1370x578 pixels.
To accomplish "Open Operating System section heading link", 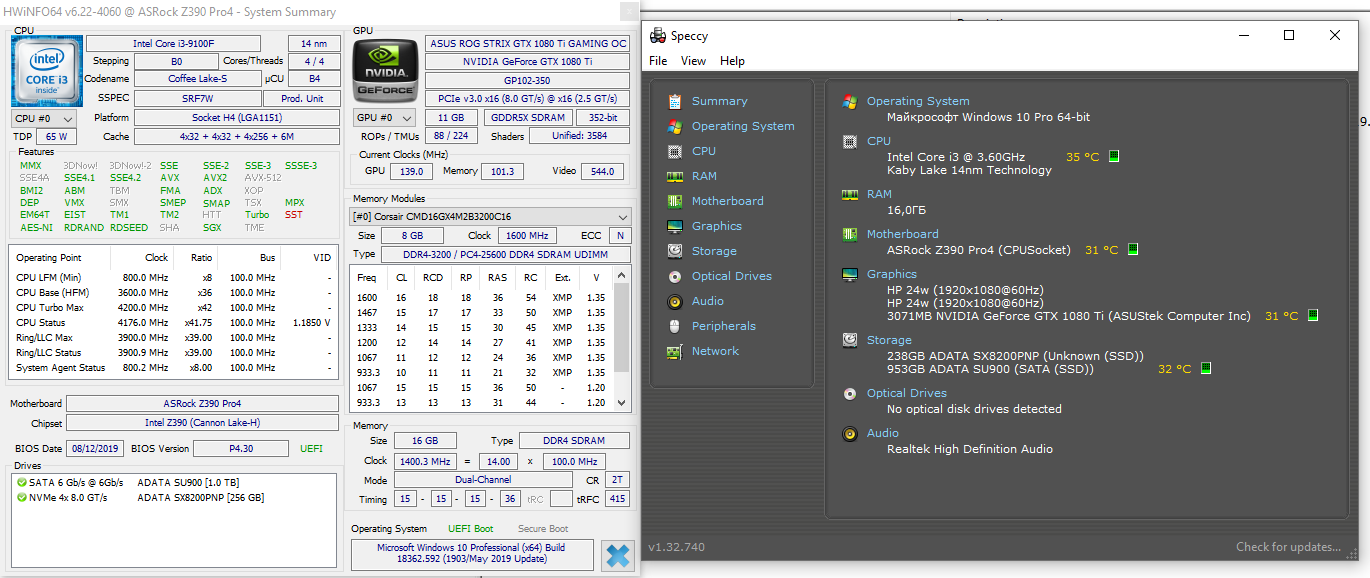I will pyautogui.click(x=917, y=101).
